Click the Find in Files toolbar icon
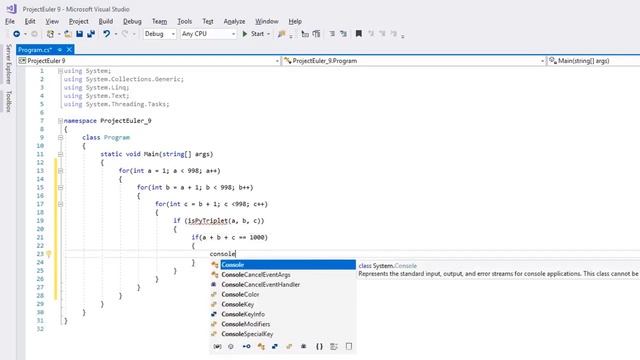 click(282, 34)
